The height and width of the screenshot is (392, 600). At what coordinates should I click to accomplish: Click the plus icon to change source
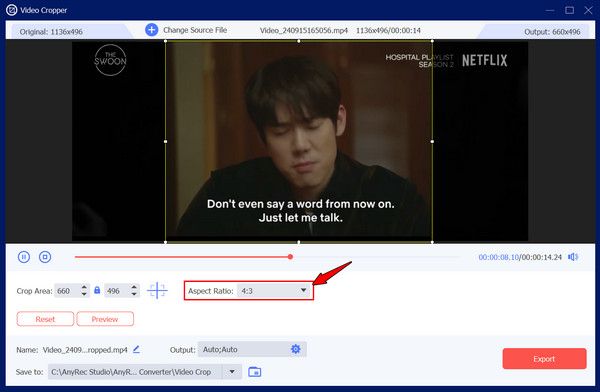point(152,30)
